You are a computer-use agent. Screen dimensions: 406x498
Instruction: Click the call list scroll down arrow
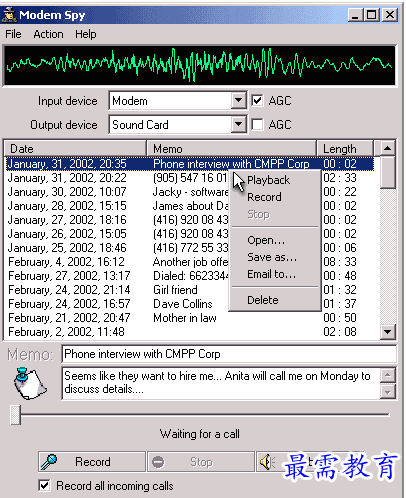(388, 332)
